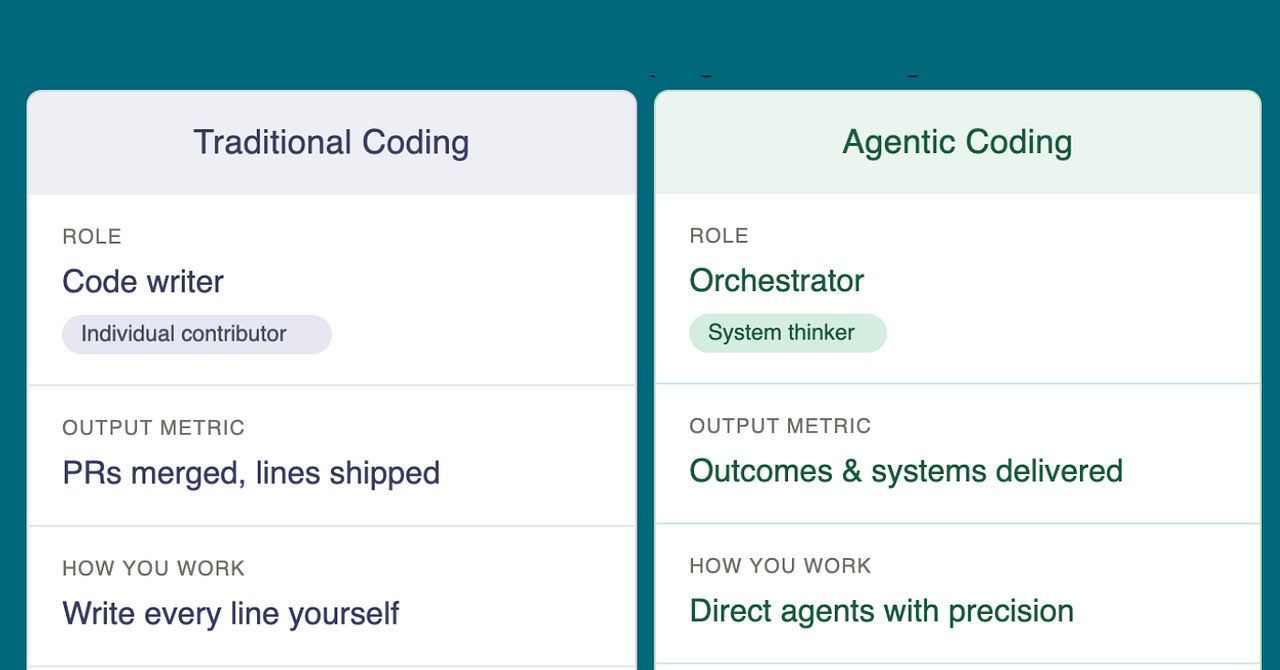
Task: Click Traditional output metric row
Action: [x=332, y=456]
